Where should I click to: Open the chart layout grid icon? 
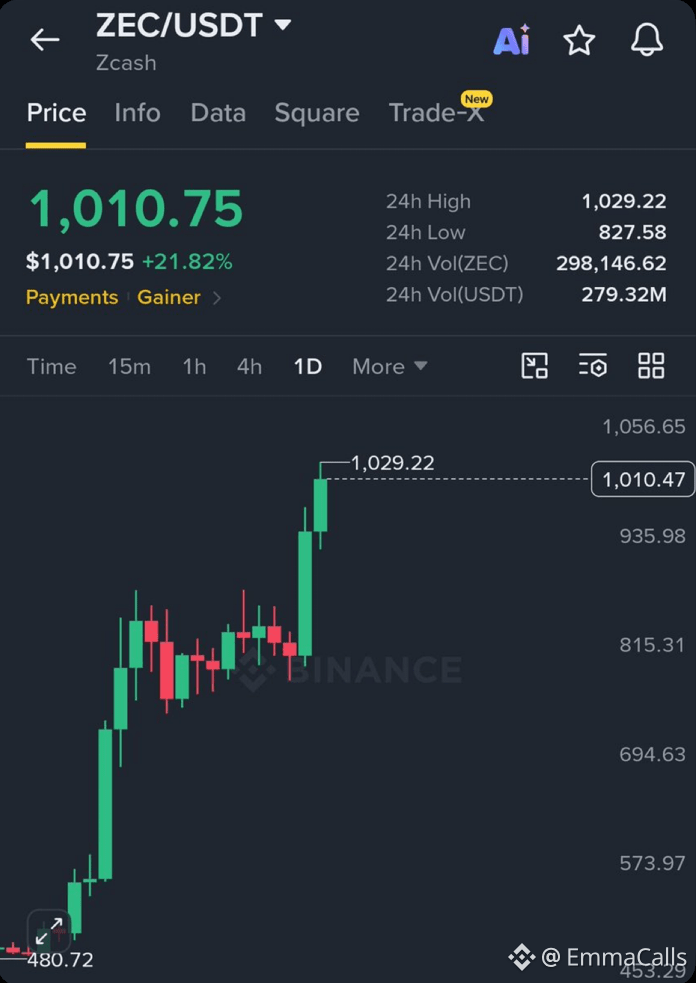[x=651, y=365]
